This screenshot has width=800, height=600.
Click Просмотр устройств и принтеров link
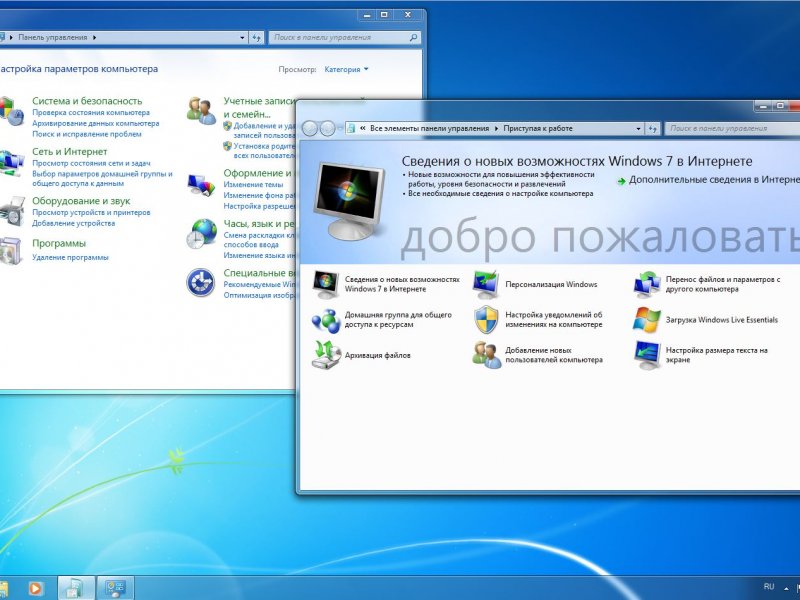[91, 212]
